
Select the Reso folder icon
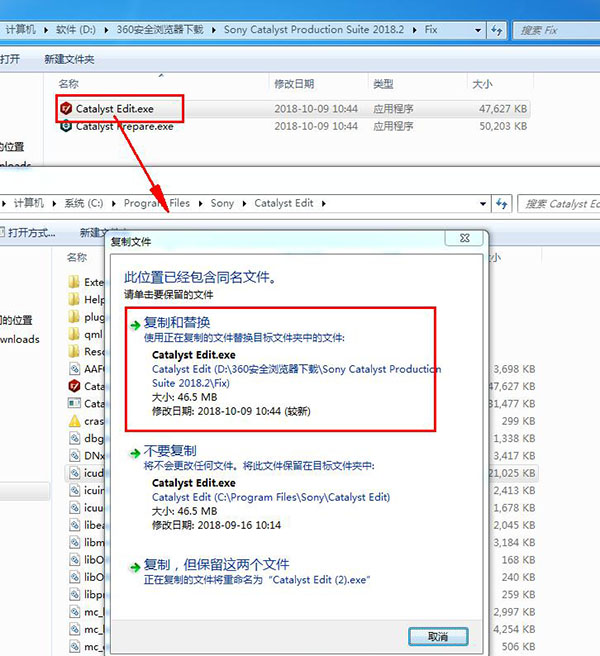point(74,351)
